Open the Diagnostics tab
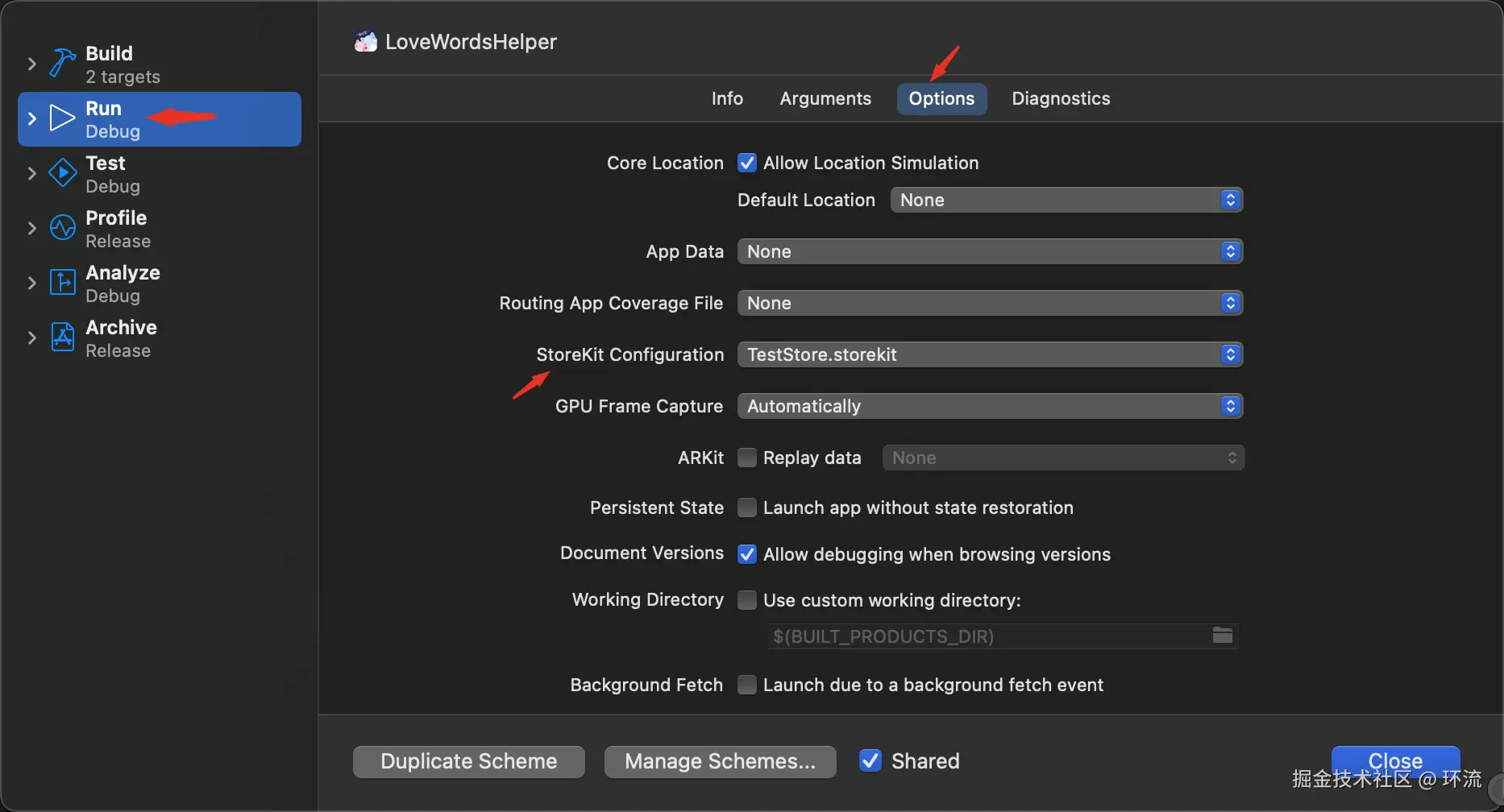This screenshot has height=812, width=1504. click(1060, 99)
